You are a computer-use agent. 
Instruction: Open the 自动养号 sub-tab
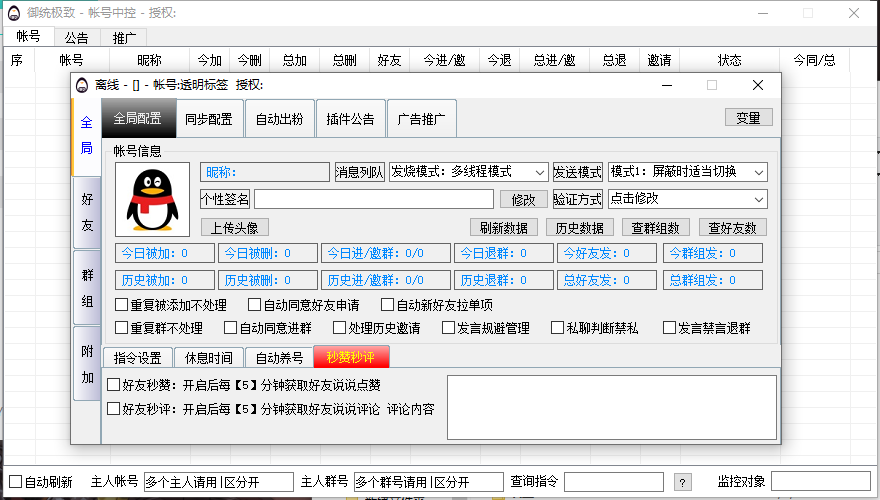tap(279, 358)
